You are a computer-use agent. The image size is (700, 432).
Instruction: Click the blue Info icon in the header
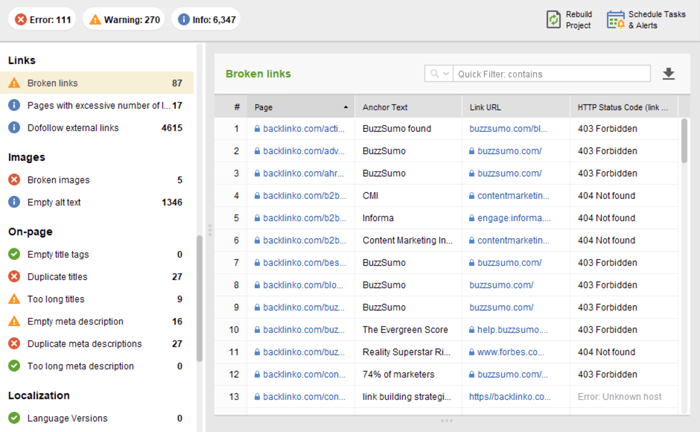183,20
